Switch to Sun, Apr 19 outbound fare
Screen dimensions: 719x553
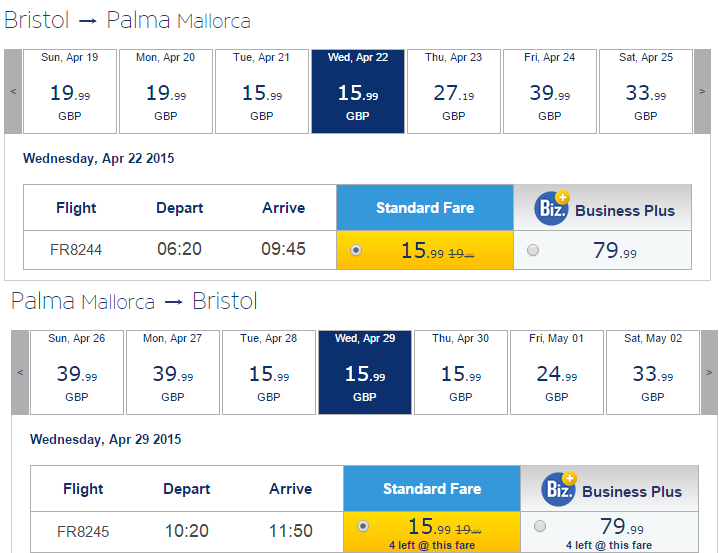click(70, 91)
